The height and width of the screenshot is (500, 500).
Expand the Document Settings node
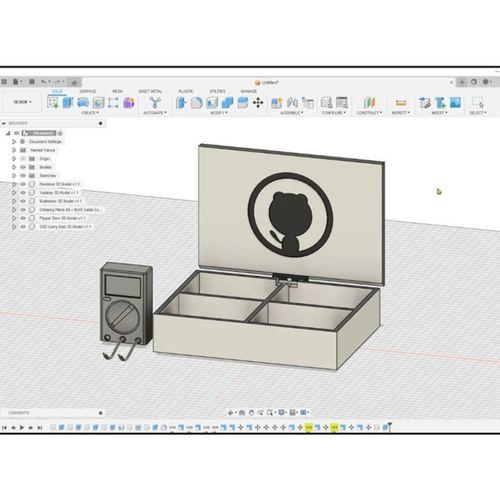(14, 142)
